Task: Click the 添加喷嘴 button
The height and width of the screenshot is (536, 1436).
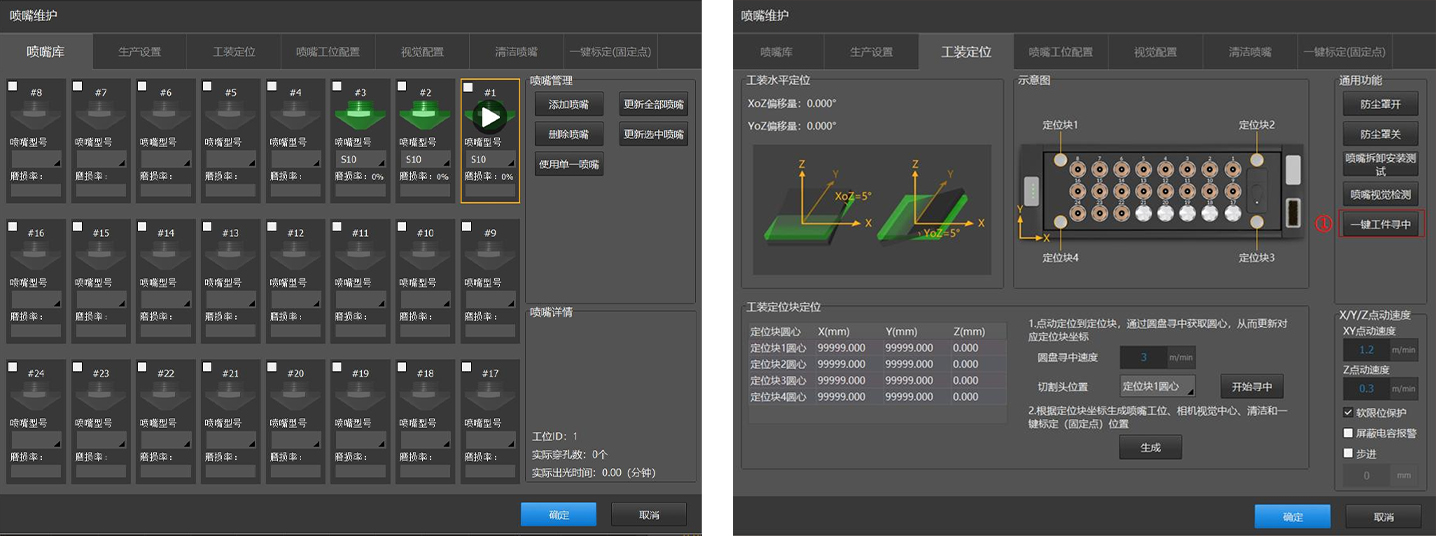Action: coord(569,103)
